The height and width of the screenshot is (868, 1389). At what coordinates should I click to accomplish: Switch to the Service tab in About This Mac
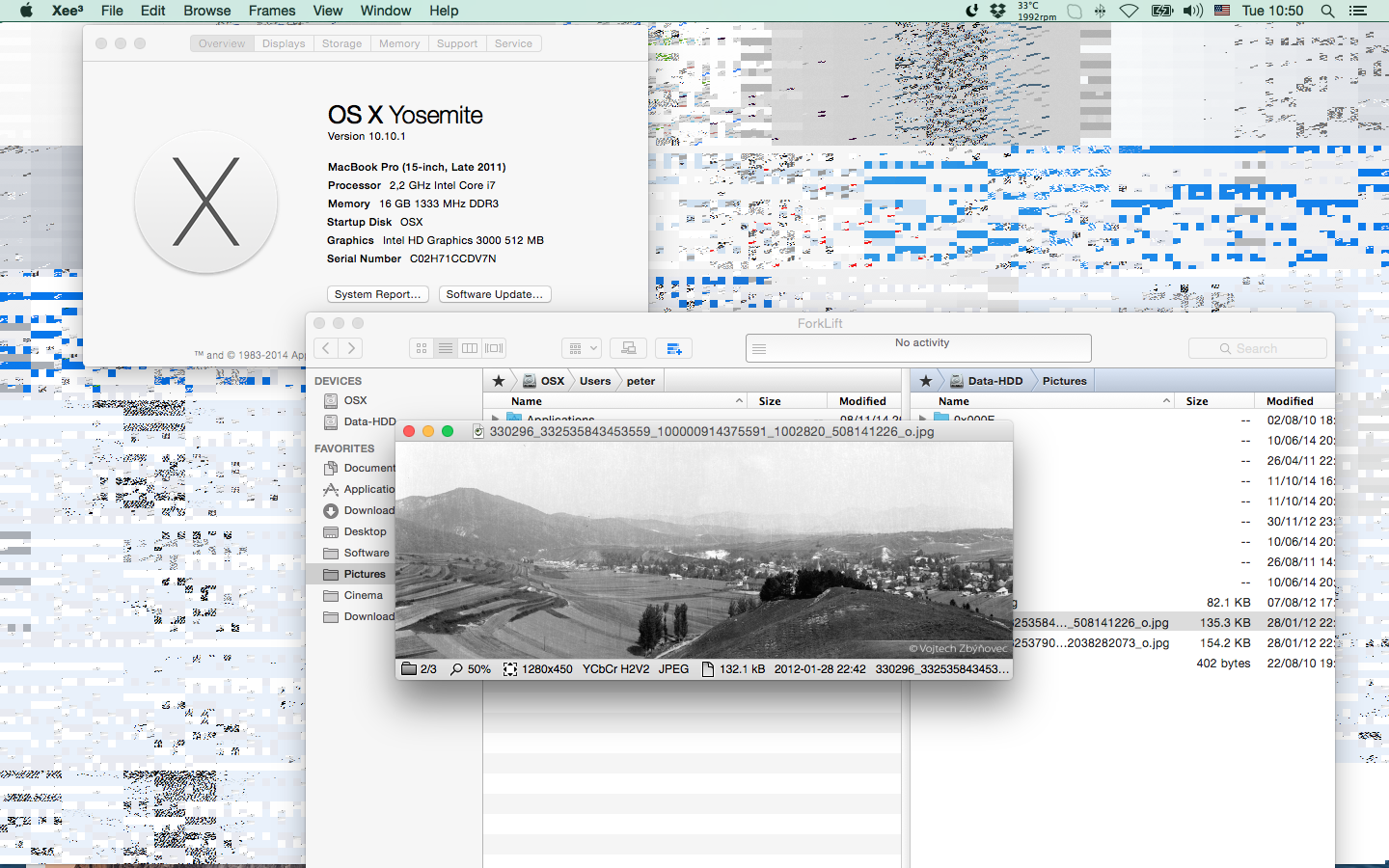click(x=514, y=43)
